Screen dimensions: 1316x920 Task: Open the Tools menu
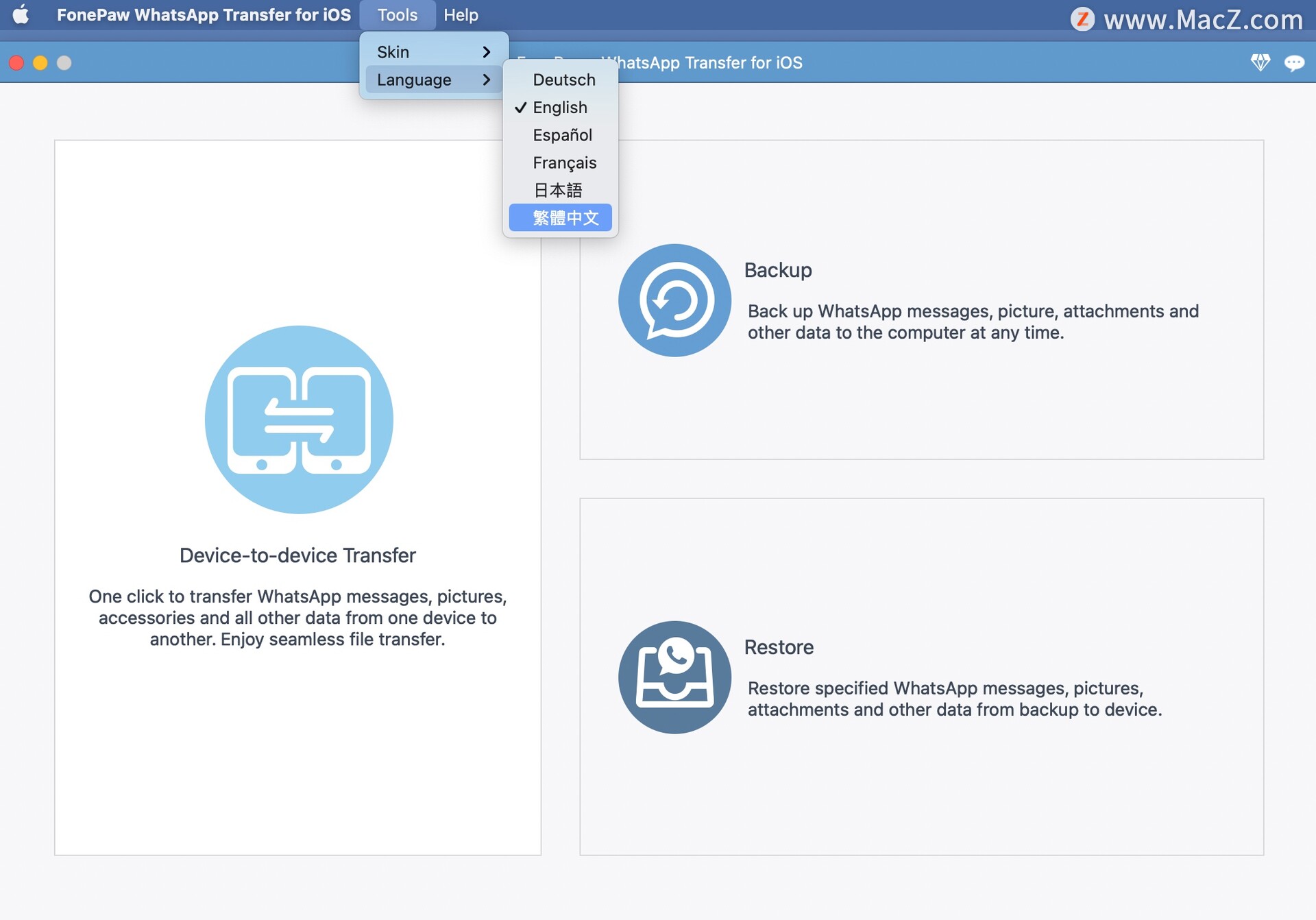(x=398, y=14)
